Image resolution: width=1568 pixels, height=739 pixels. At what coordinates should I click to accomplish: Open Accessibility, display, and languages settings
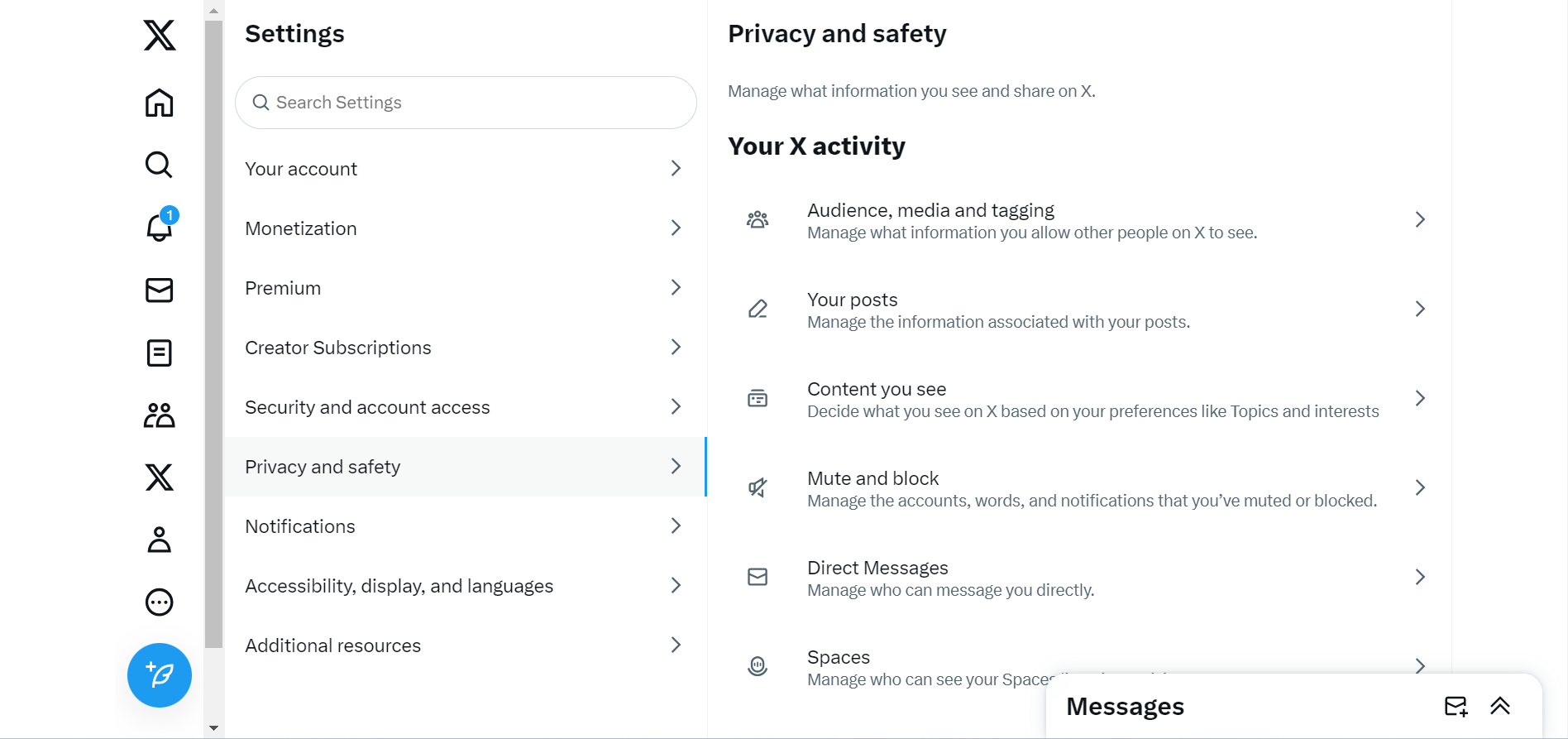point(465,586)
